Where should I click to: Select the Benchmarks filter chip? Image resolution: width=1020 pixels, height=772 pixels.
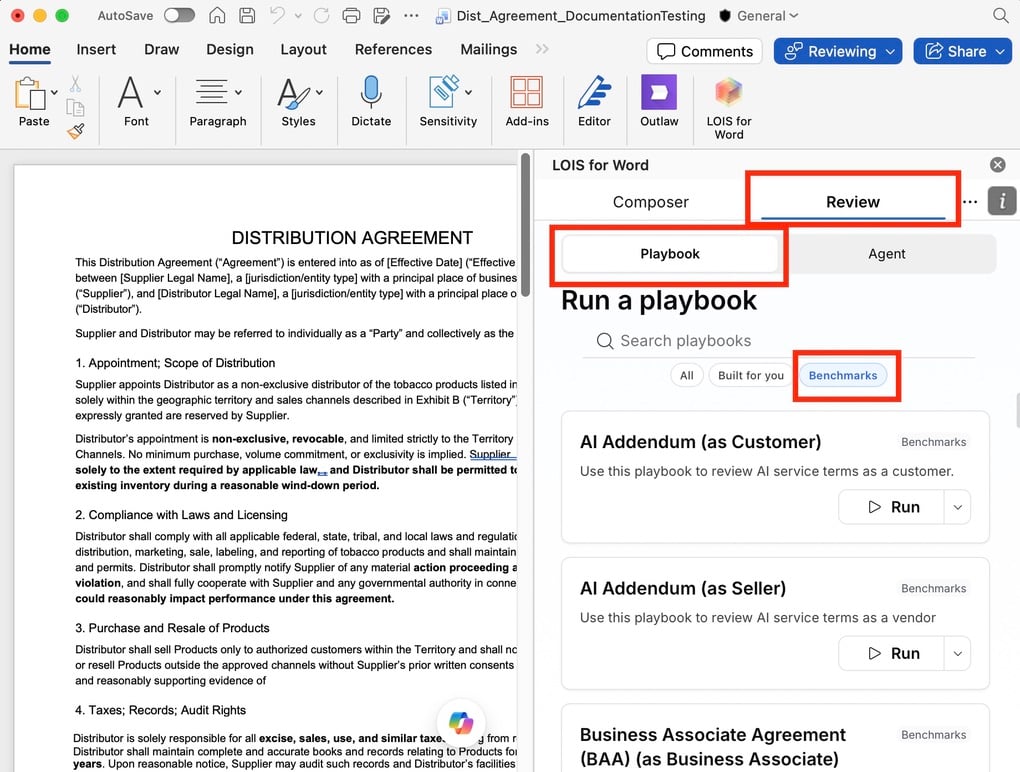click(842, 375)
